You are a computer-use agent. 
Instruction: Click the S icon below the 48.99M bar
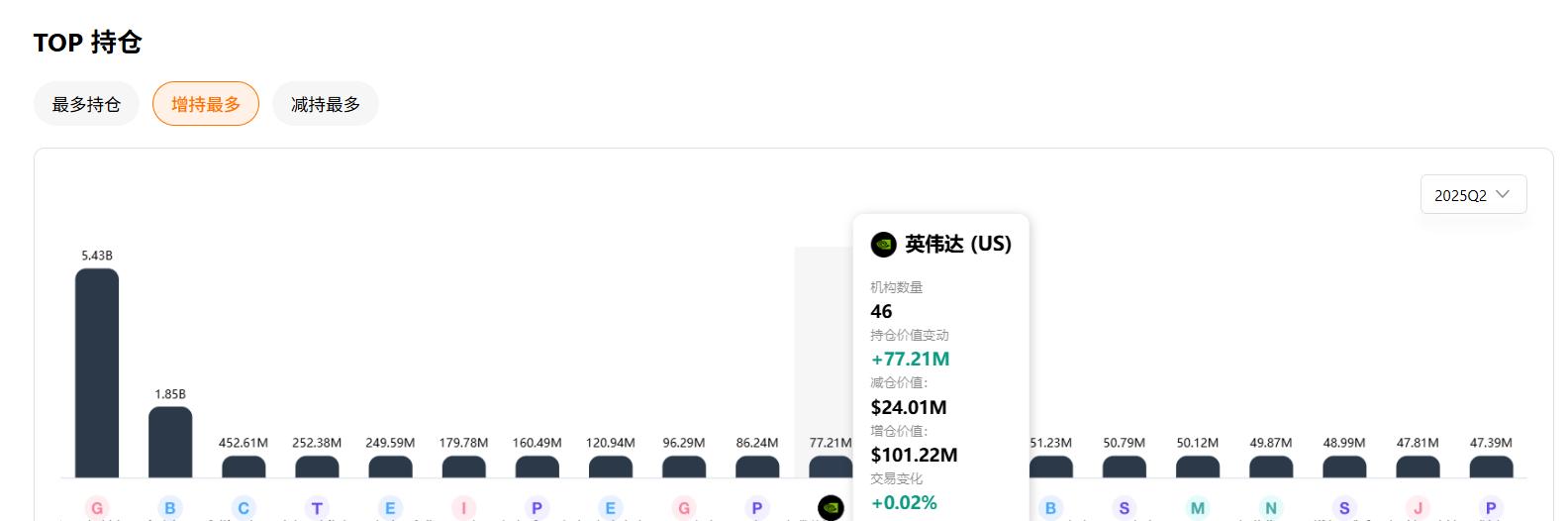[1344, 508]
